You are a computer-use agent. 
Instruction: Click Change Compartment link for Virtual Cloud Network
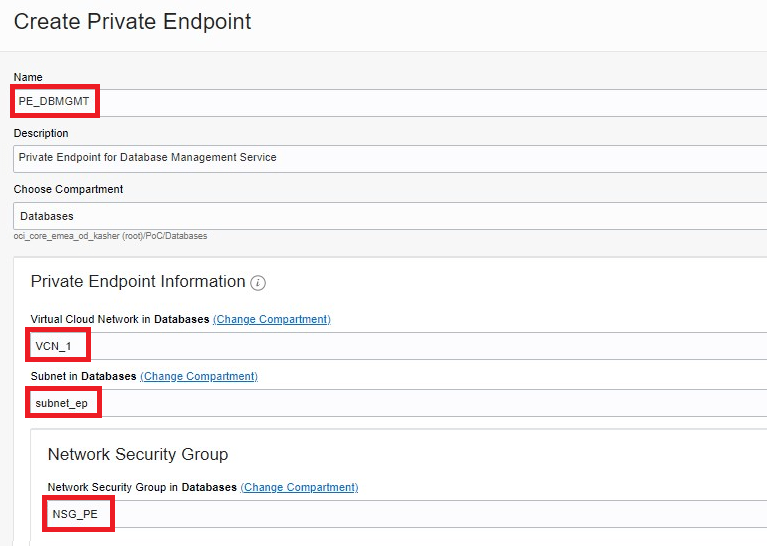point(271,319)
